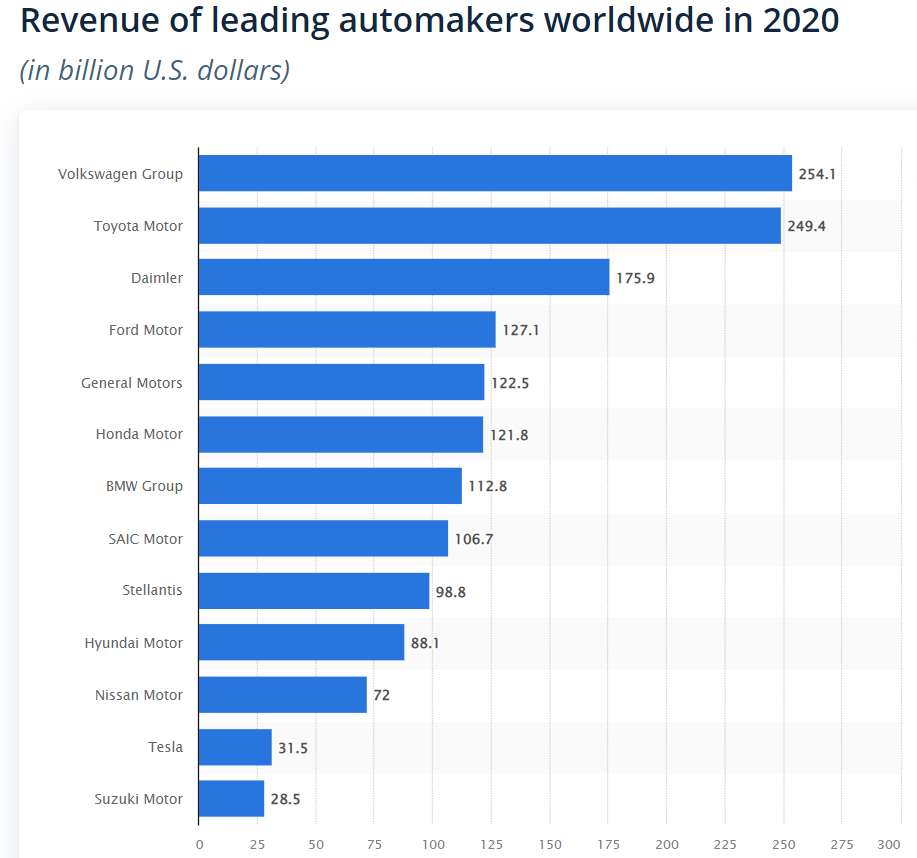Image resolution: width=917 pixels, height=858 pixels.
Task: Click the 300 axis tick label
Action: [889, 845]
